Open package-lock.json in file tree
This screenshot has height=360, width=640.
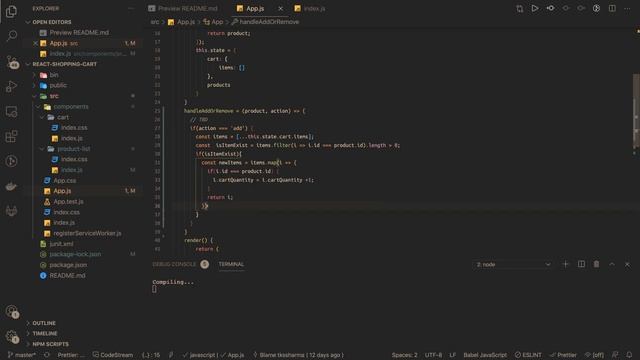75,254
